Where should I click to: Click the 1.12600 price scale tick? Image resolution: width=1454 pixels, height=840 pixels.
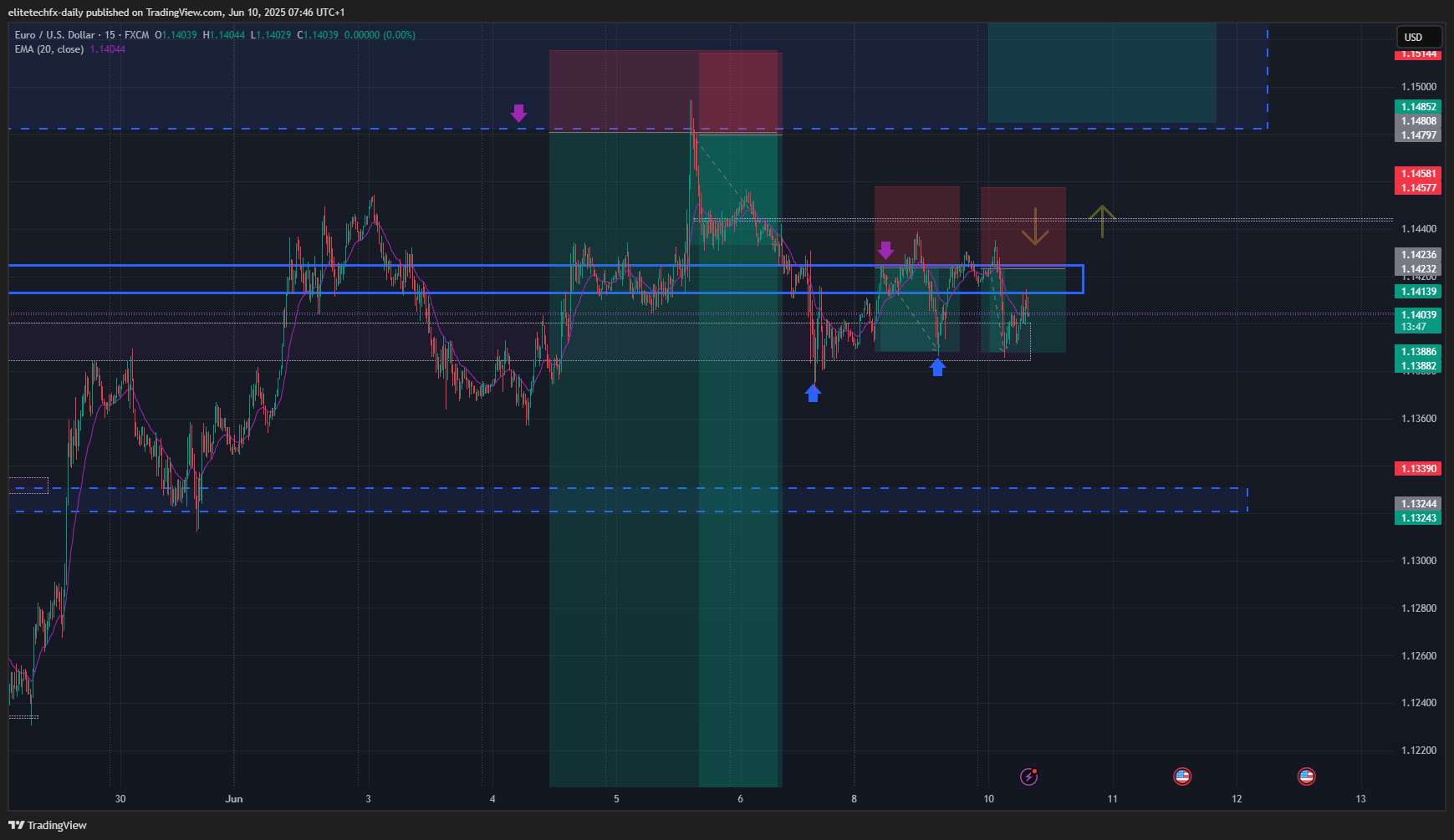(x=1419, y=656)
